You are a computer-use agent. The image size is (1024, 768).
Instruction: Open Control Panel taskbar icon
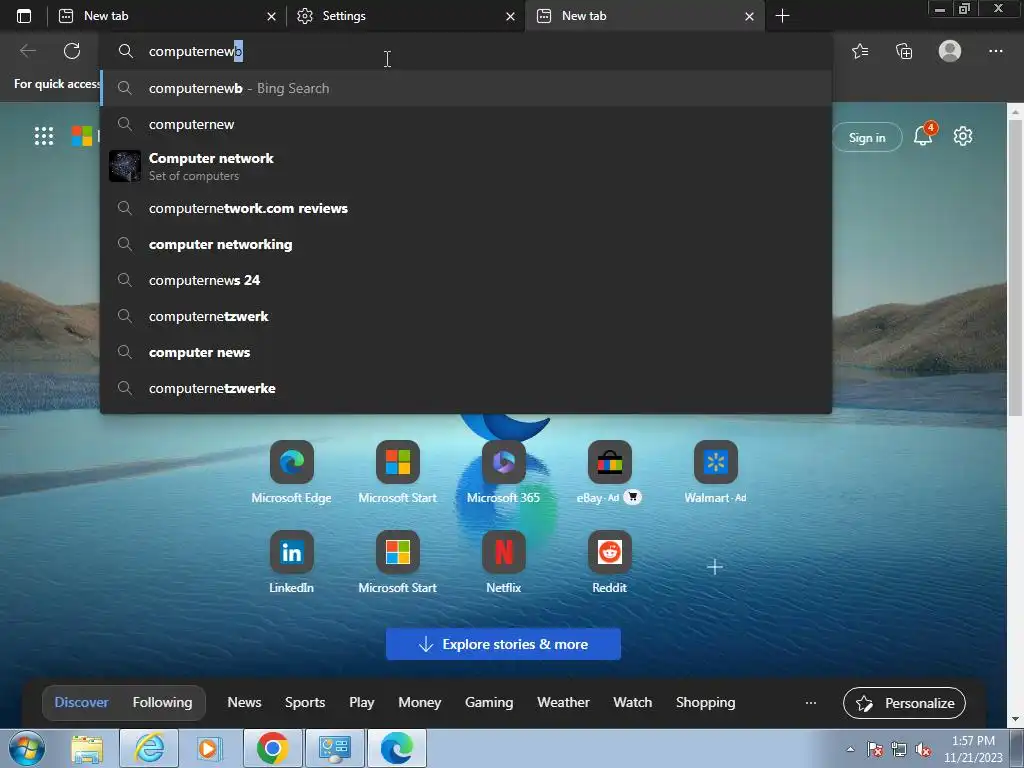(x=334, y=748)
